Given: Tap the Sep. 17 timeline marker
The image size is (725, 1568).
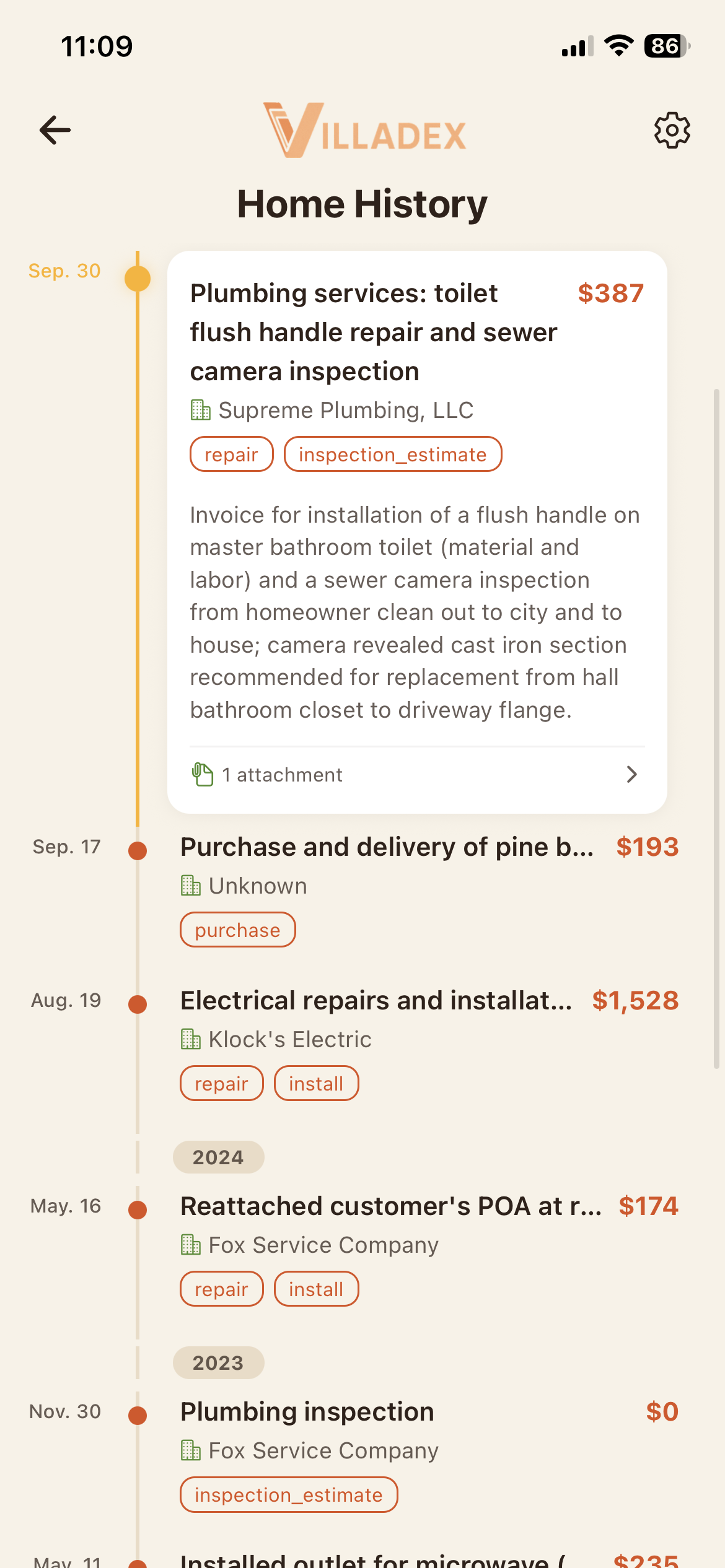Looking at the screenshot, I should click(136, 851).
